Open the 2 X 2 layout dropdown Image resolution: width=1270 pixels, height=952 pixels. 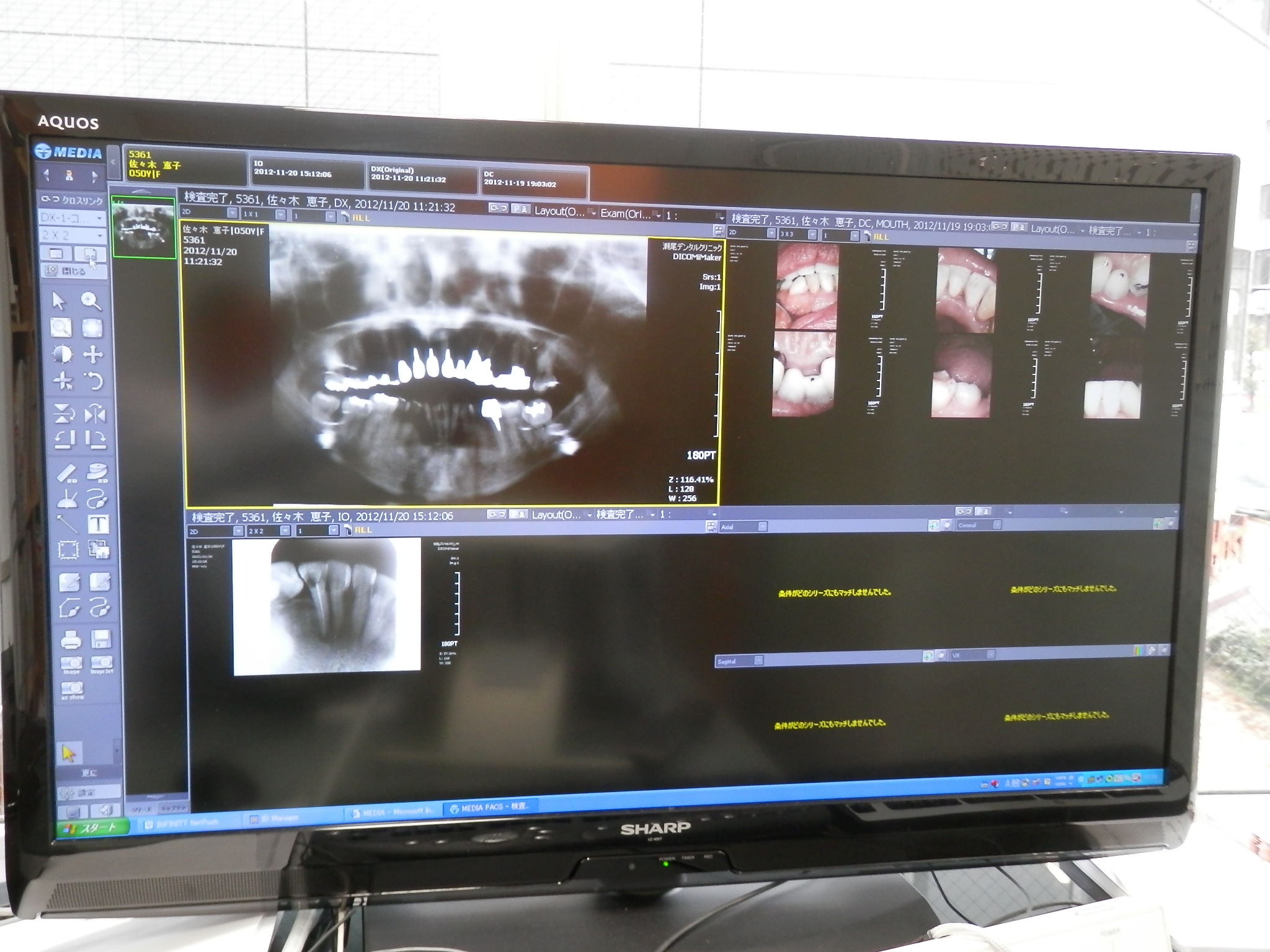(73, 236)
